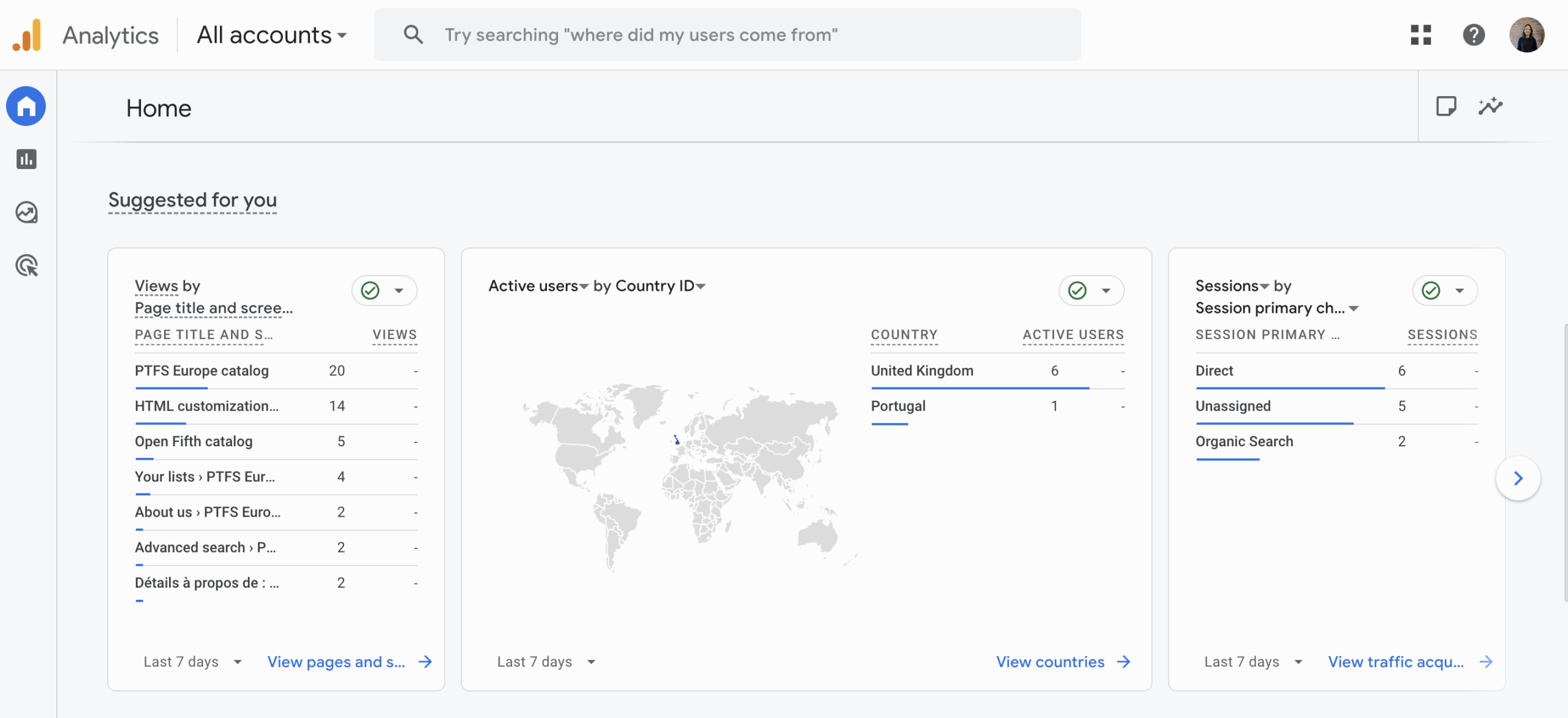Select the Open Fifth catalog row
The width and height of the screenshot is (1568, 718).
point(276,442)
